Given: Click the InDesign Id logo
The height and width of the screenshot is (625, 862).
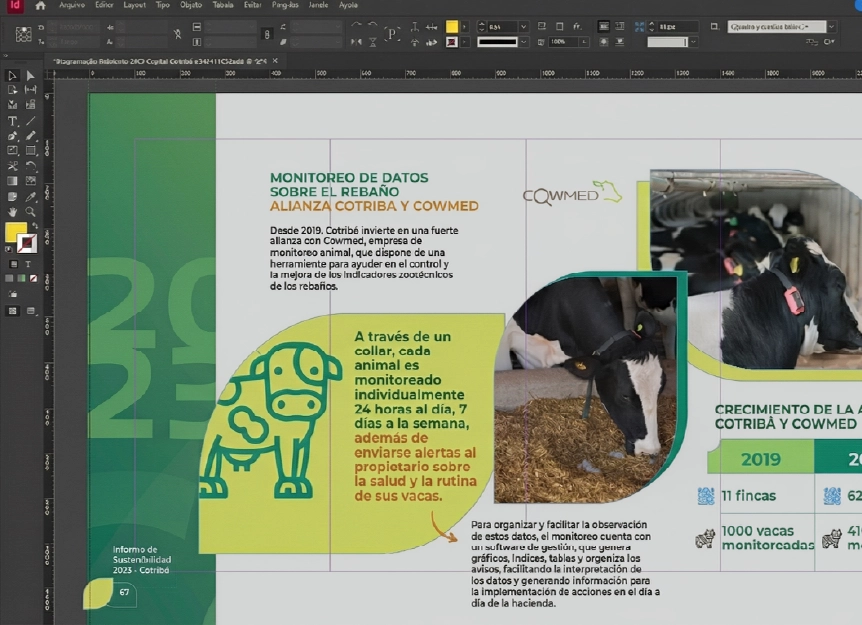Looking at the screenshot, I should 15,5.
